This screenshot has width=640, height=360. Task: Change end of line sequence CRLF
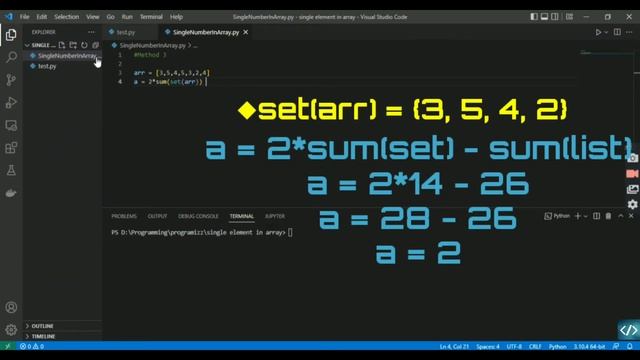coord(535,346)
